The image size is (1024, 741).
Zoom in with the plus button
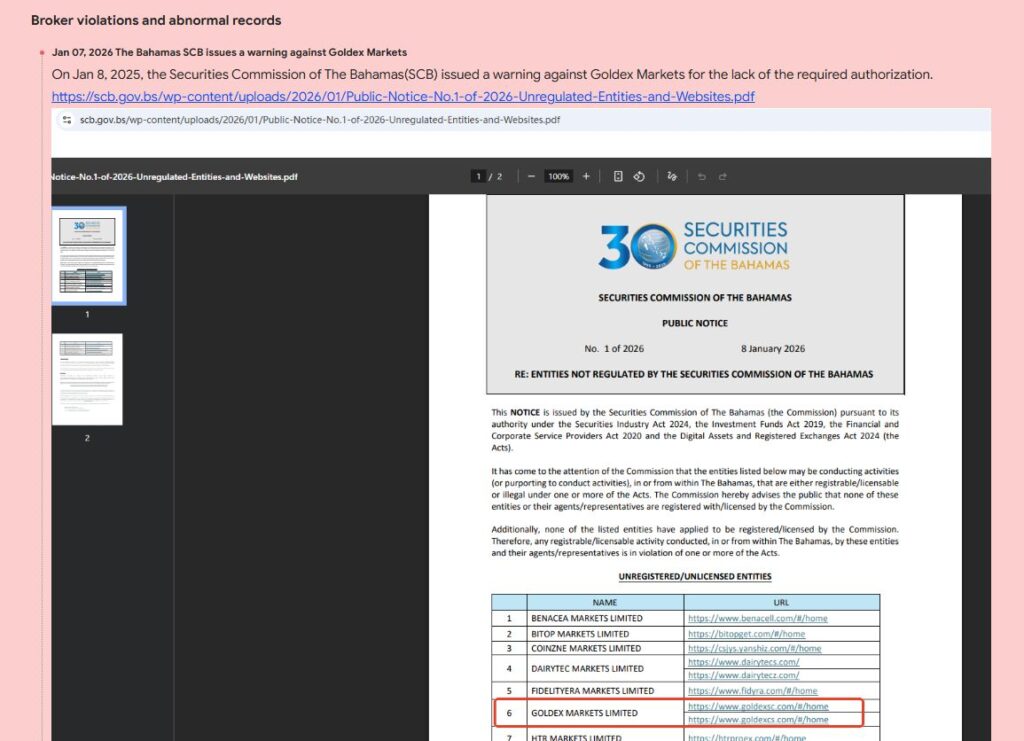[x=586, y=176]
